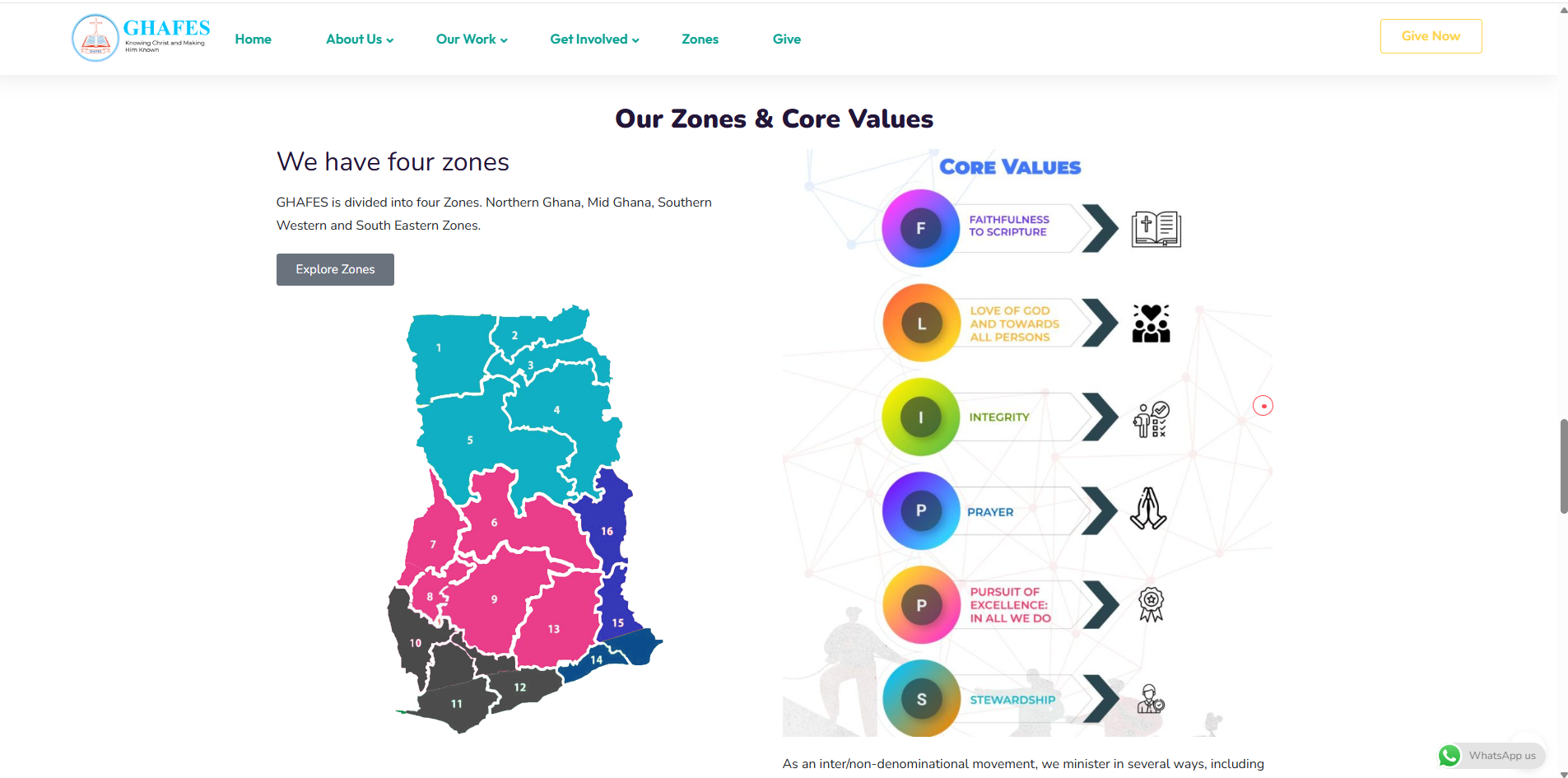Click the excellence award ribbon icon
The width and height of the screenshot is (1568, 778).
[x=1151, y=604]
